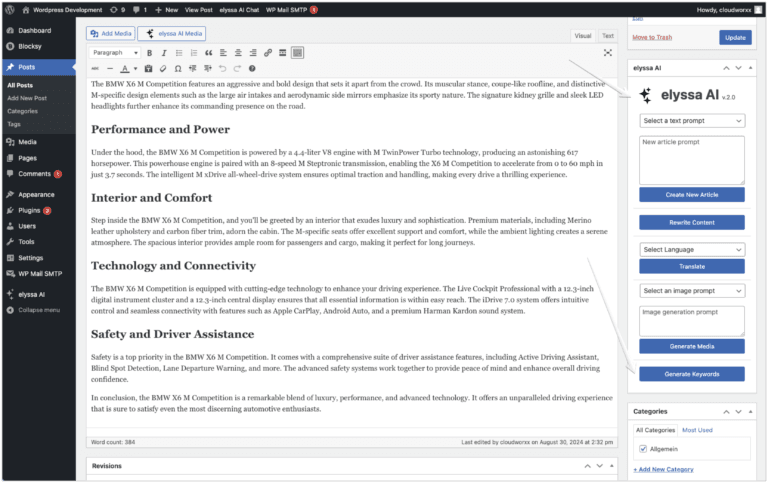Click Rewrite Content button
The width and height of the screenshot is (768, 483).
[x=692, y=222]
